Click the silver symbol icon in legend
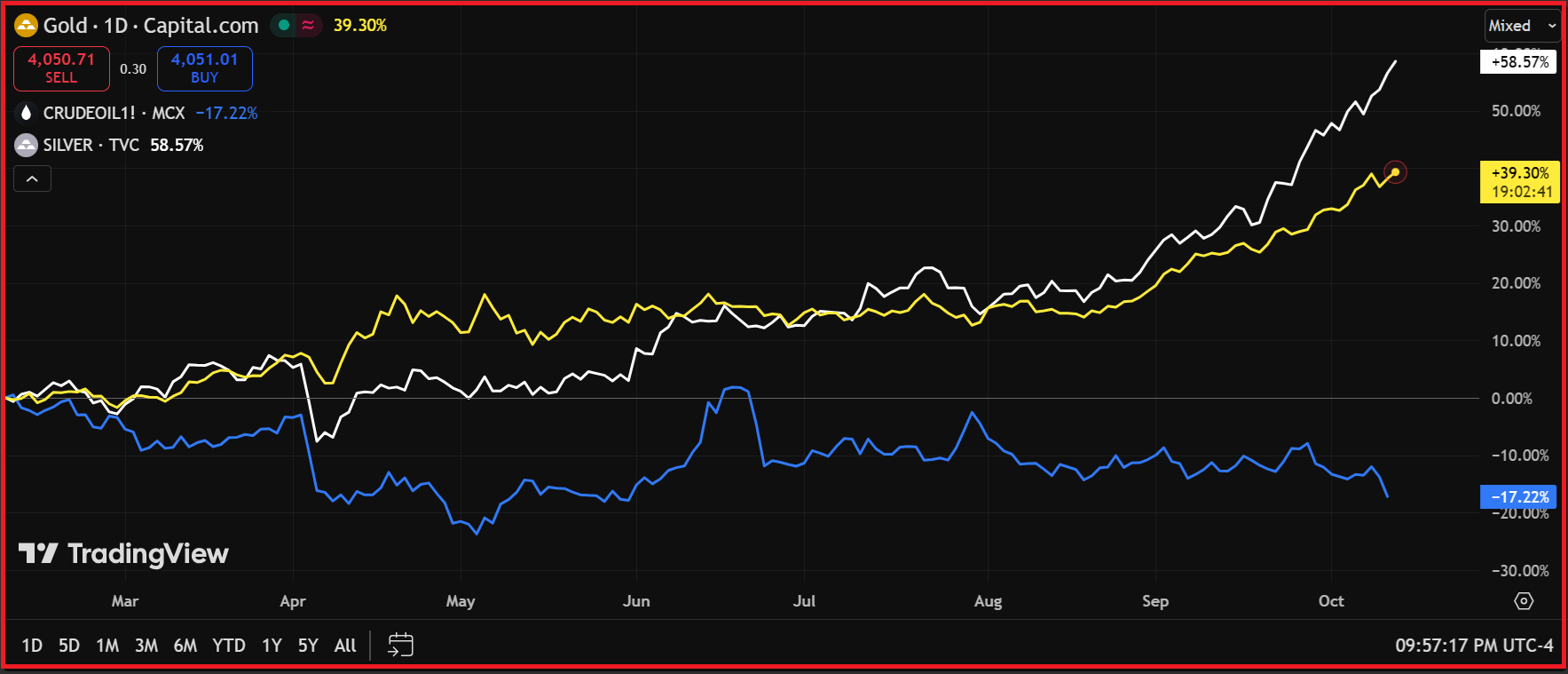 26,145
